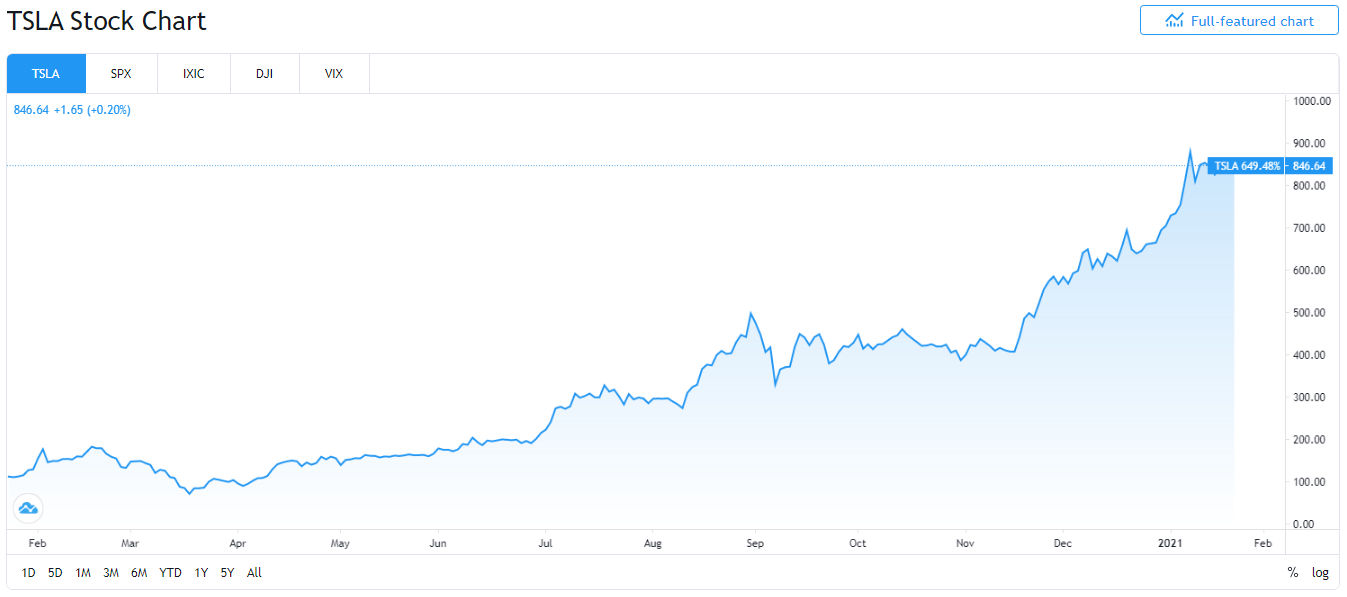
Task: Click the TSLA Stock Chart heading
Action: pyautogui.click(x=107, y=20)
